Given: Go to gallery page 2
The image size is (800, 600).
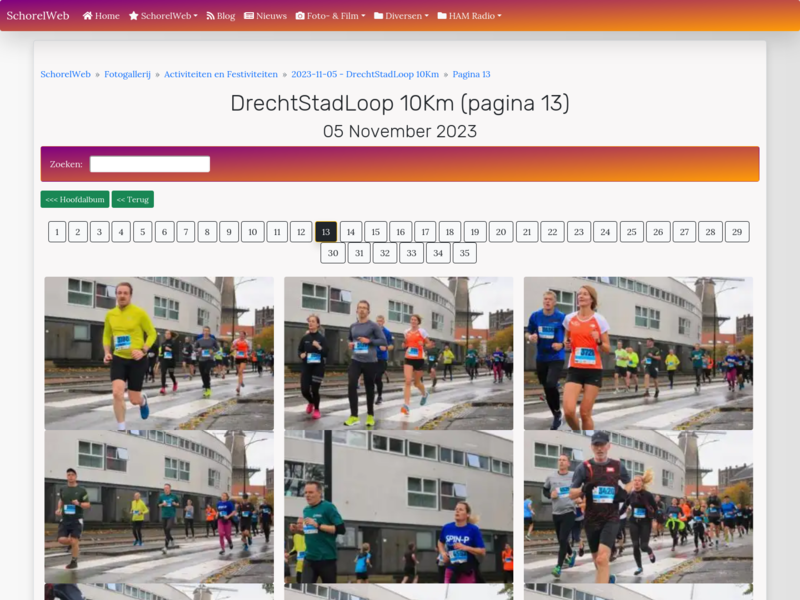Looking at the screenshot, I should coord(78,232).
